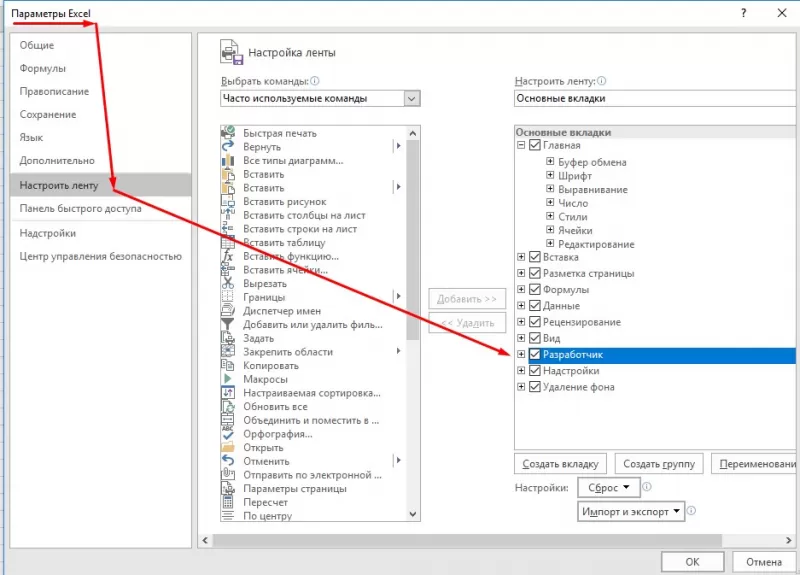The image size is (800, 575).
Task: Click the command list scrollbar up arrow
Action: [413, 133]
